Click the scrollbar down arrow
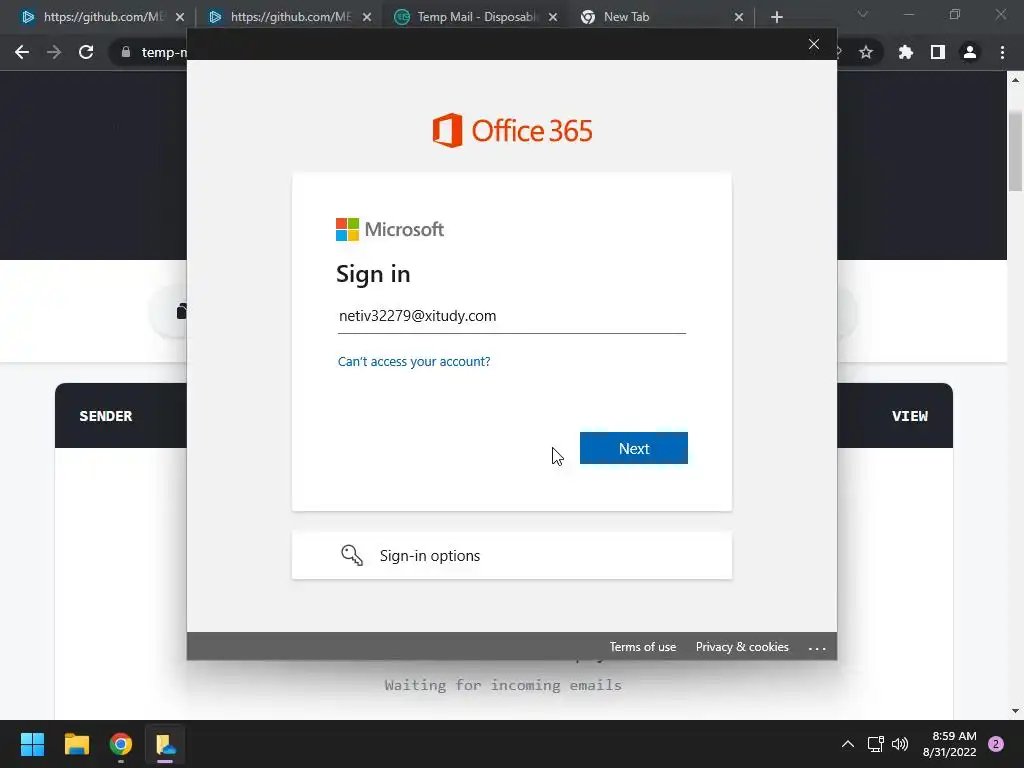The height and width of the screenshot is (768, 1024). [1015, 711]
